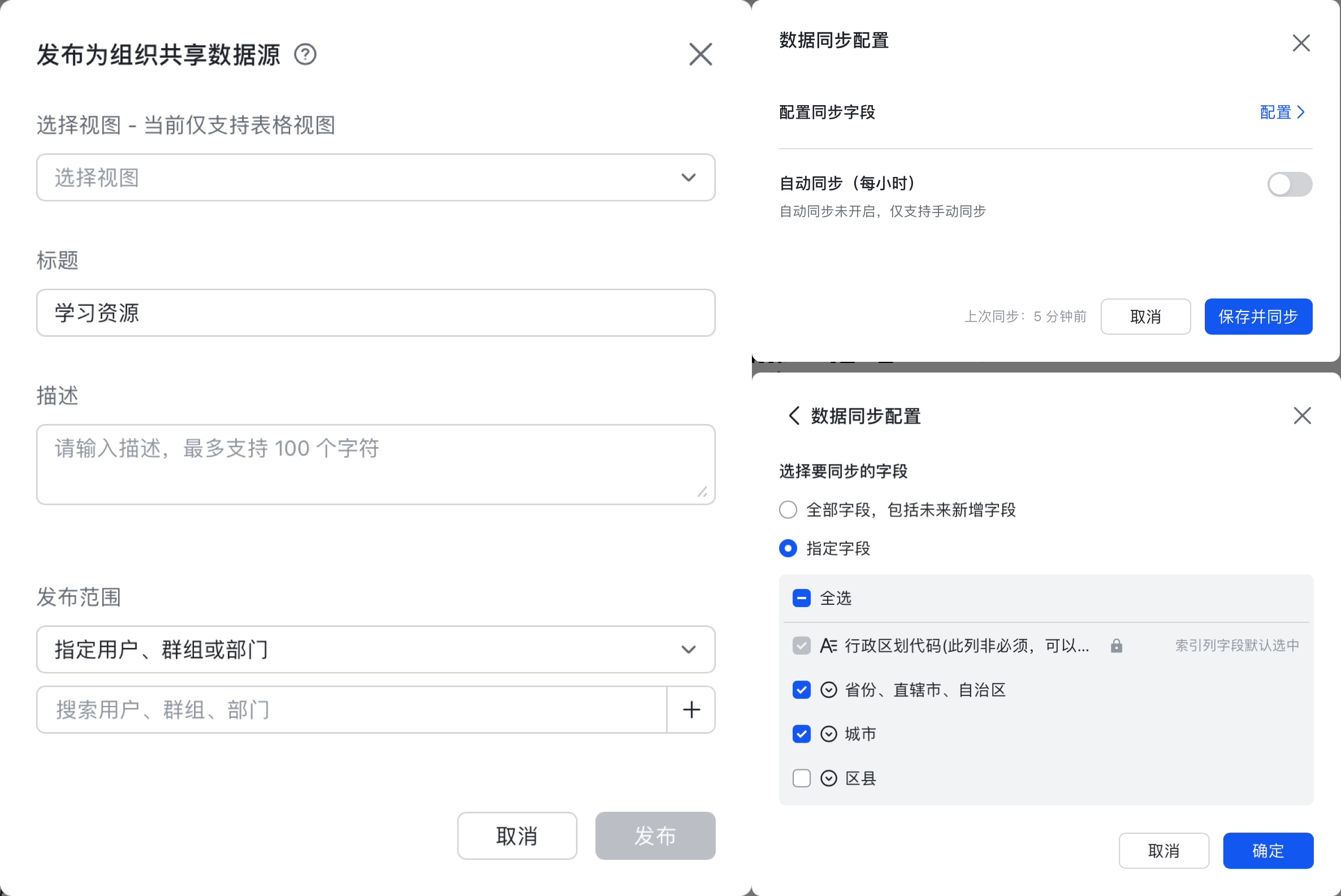Click the 保存并同步 button
The height and width of the screenshot is (896, 1341).
tap(1257, 317)
